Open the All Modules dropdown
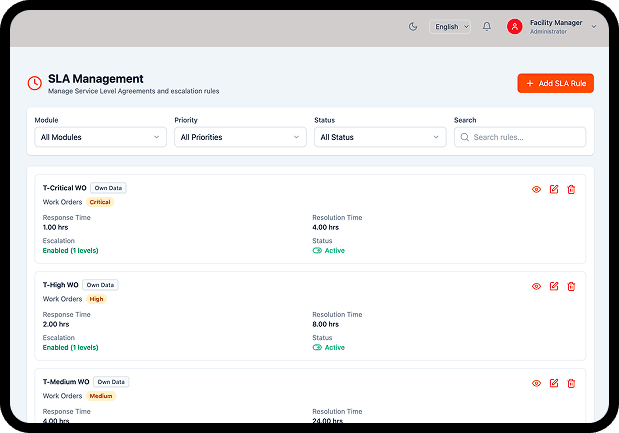Screen dimensions: 619x433 pos(101,137)
